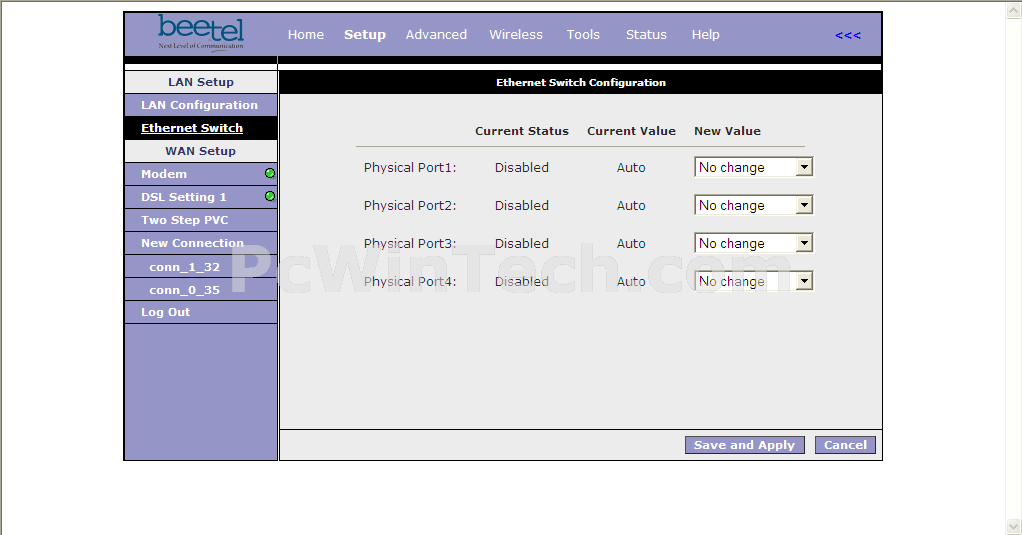Screen dimensions: 1022x535
Task: Click the Save and Apply button
Action: click(744, 445)
